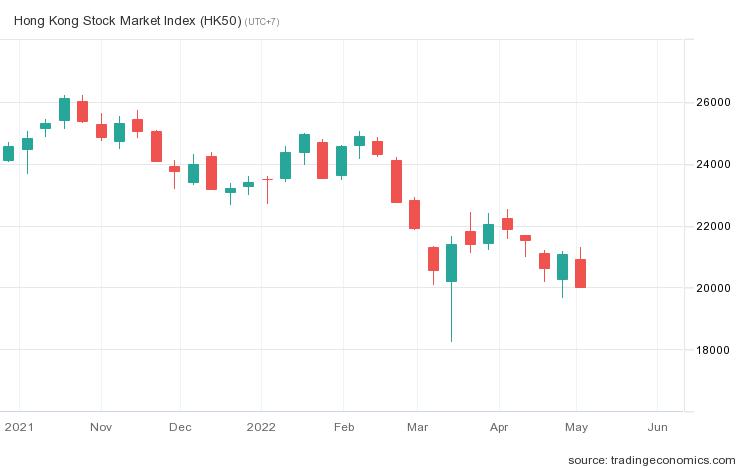746x468 pixels.
Task: Select the Jun label on time axis
Action: 657,426
